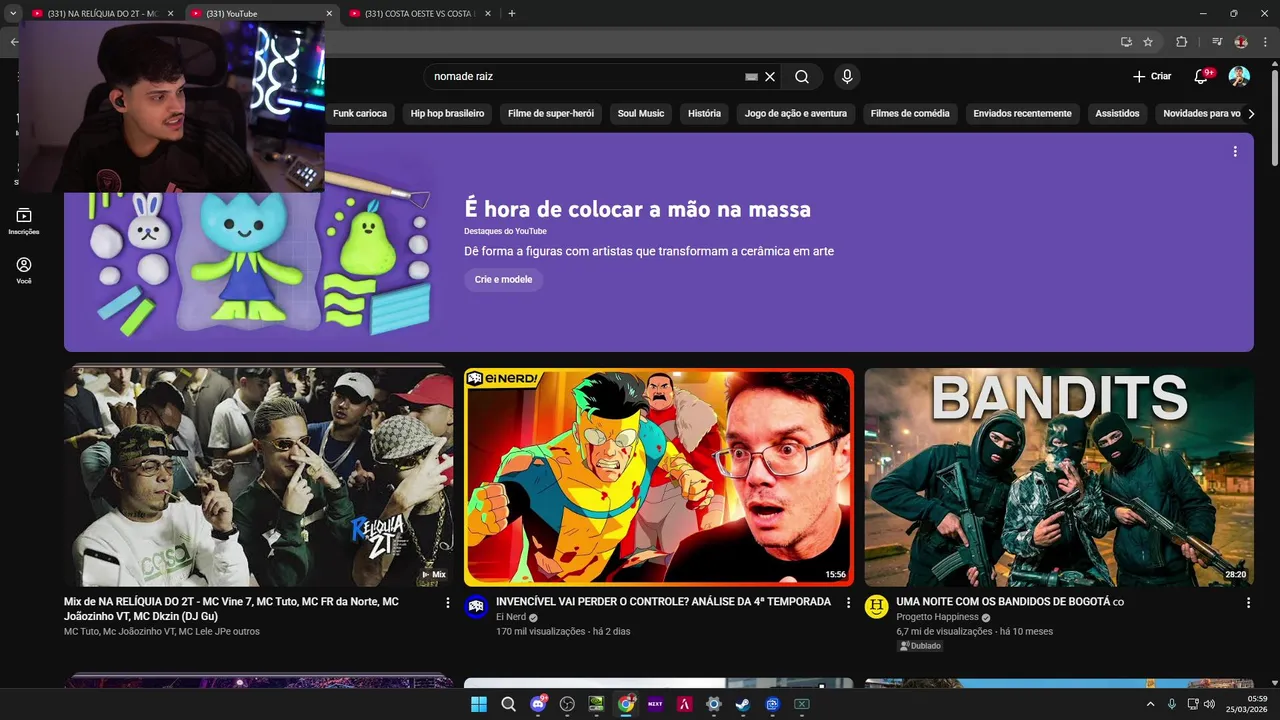Switch to COSTA OESTE VS COSTA browser tab
Screen dimensions: 1280x720
[x=420, y=13]
